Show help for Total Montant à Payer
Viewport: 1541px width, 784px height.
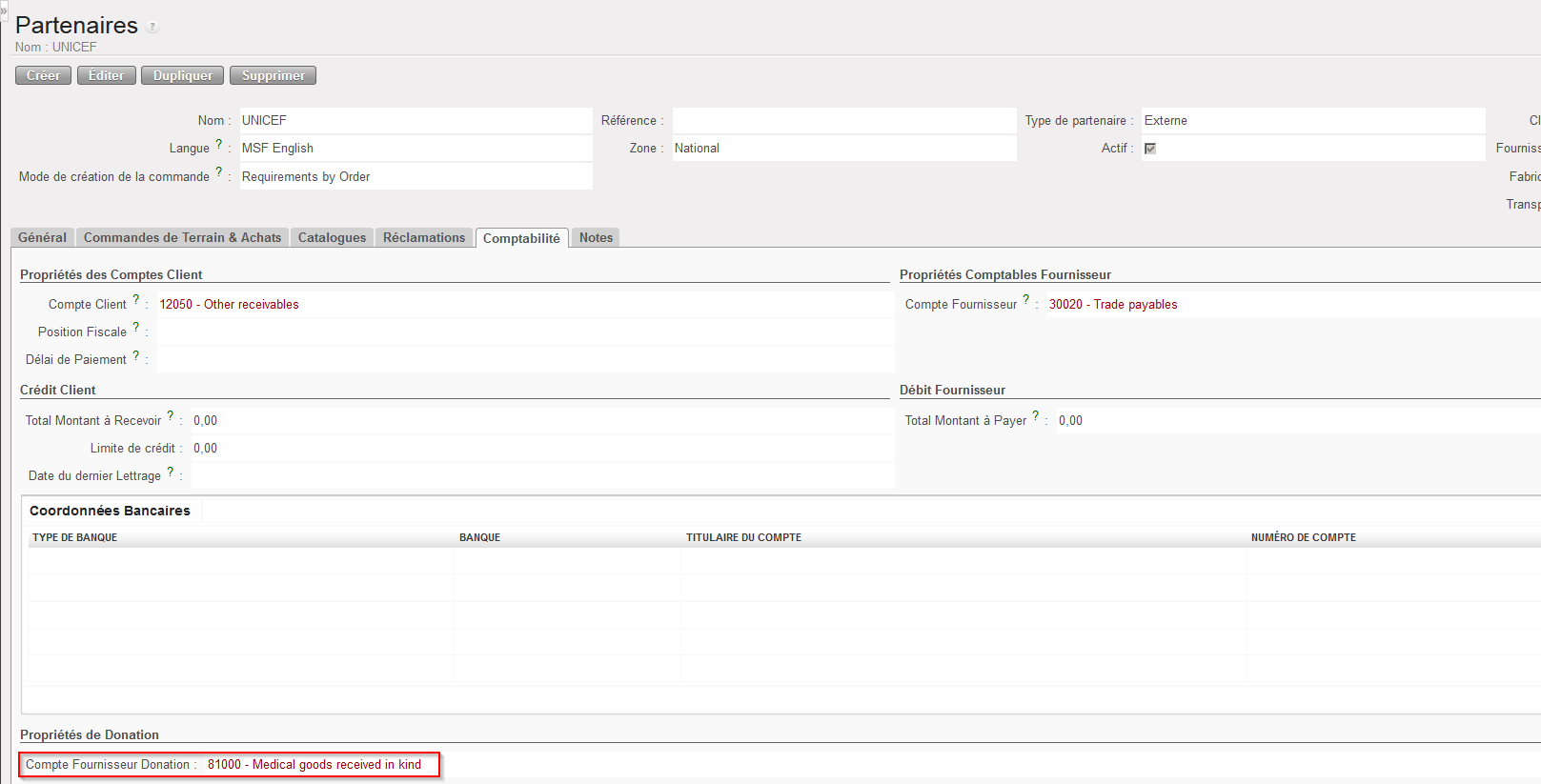tap(1036, 416)
